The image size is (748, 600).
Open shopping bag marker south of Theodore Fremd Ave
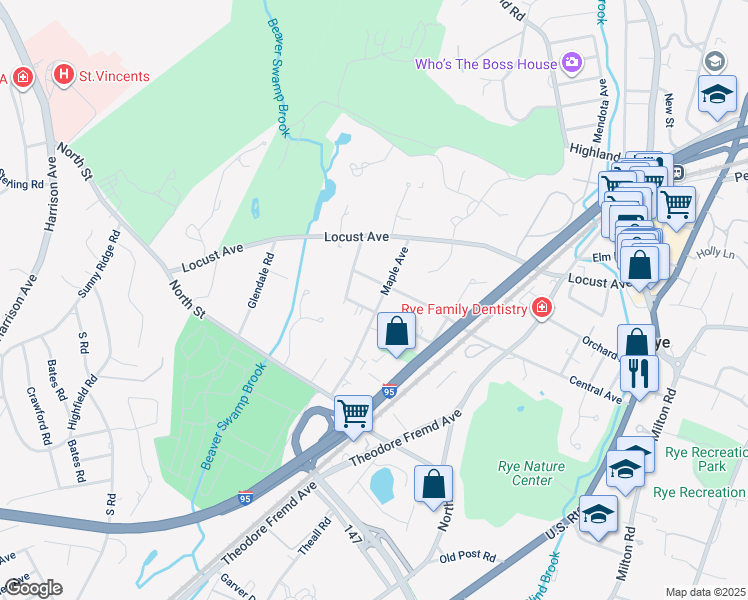coord(433,487)
